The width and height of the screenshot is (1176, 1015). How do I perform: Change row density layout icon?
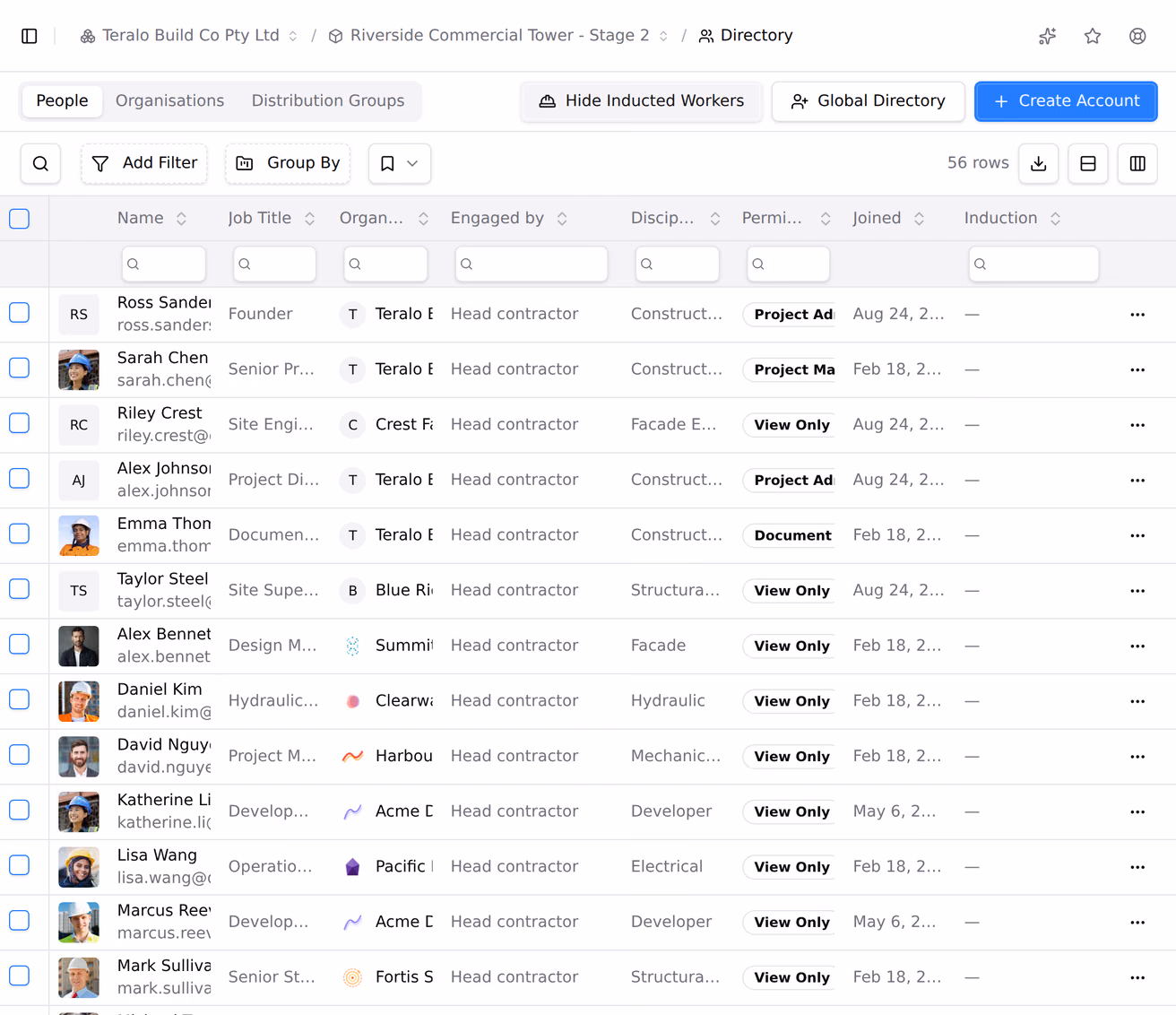1088,163
